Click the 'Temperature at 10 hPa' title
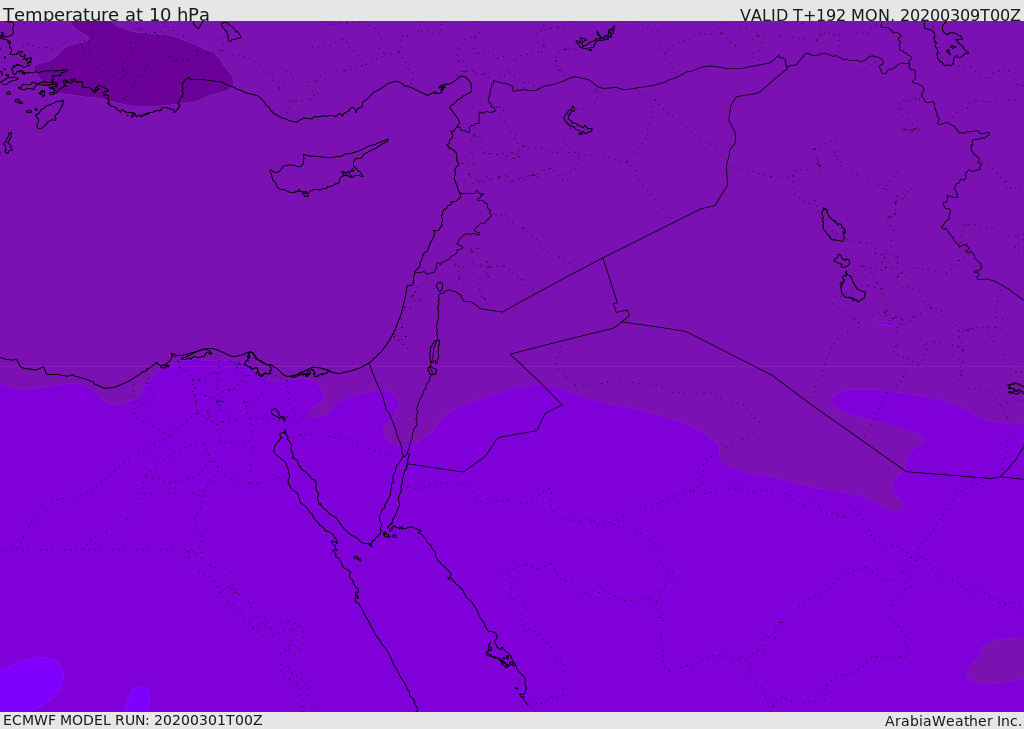Viewport: 1024px width, 729px height. tap(106, 14)
